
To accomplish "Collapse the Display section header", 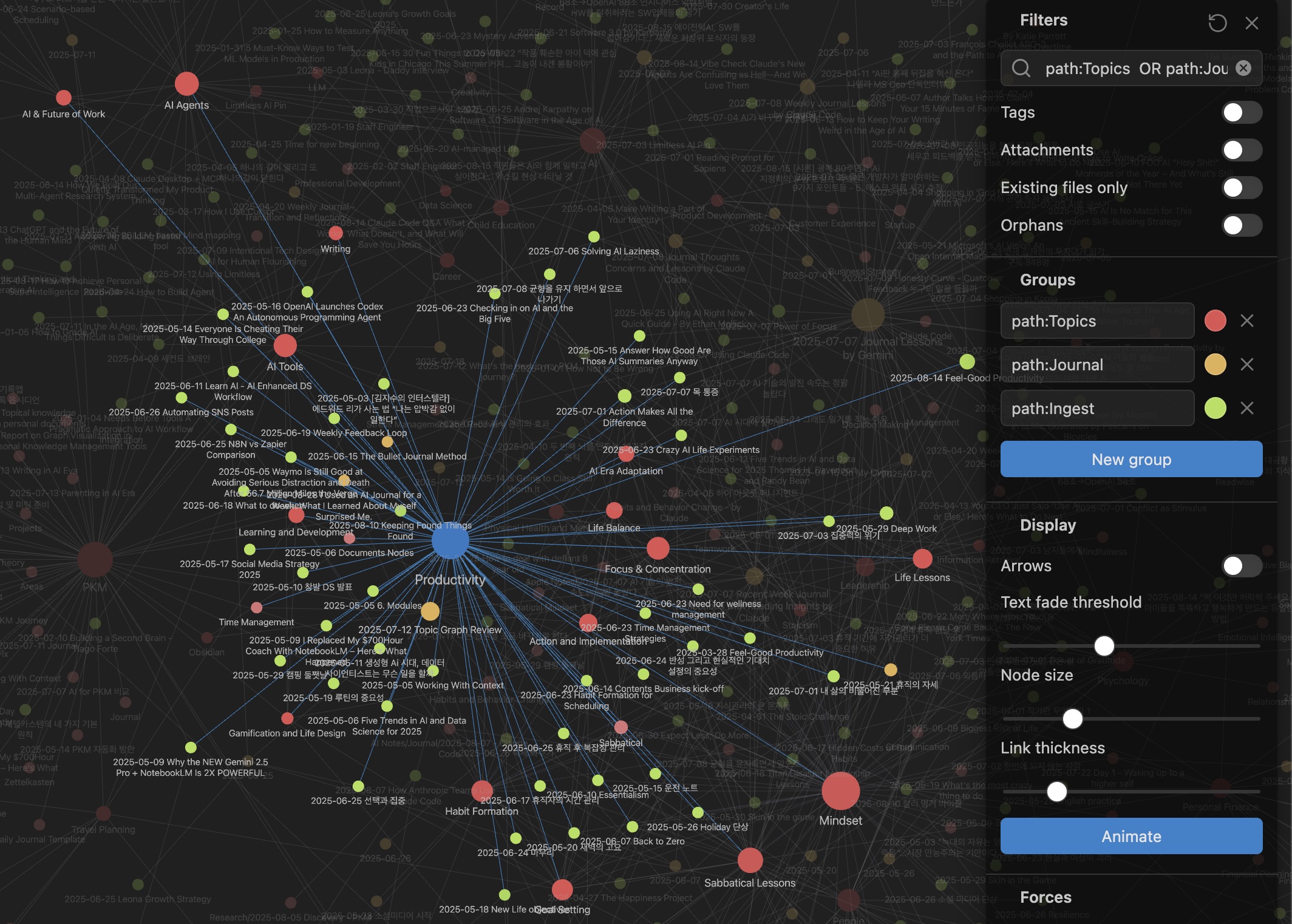I will (1047, 525).
